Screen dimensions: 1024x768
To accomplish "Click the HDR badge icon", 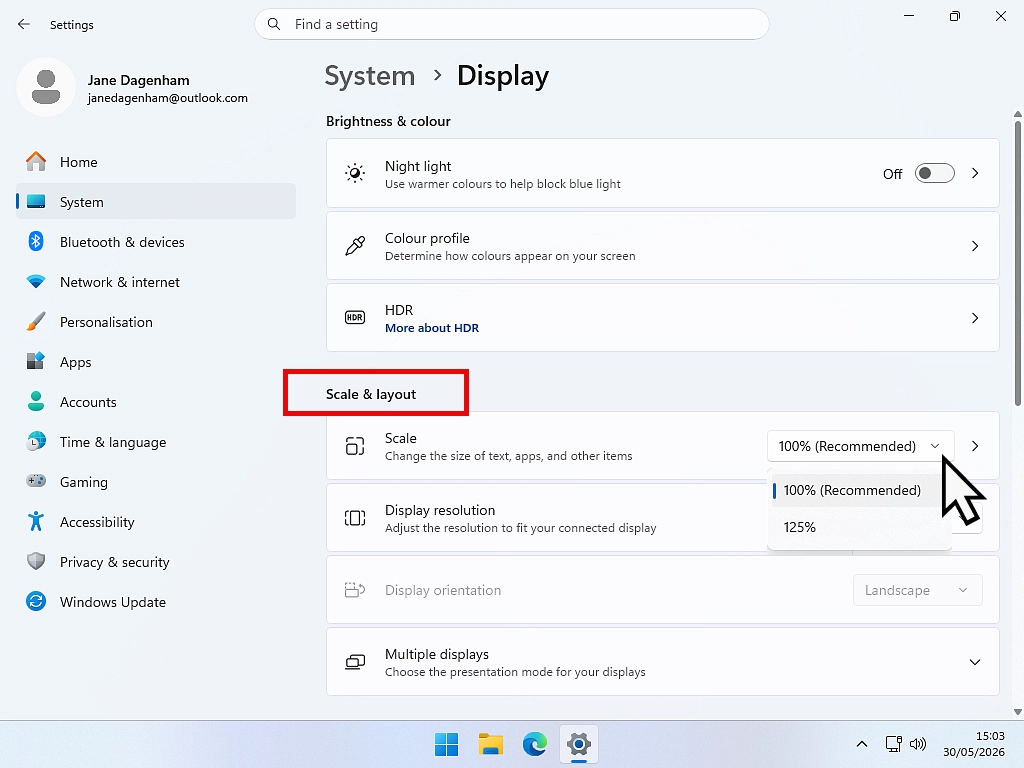I will point(355,317).
